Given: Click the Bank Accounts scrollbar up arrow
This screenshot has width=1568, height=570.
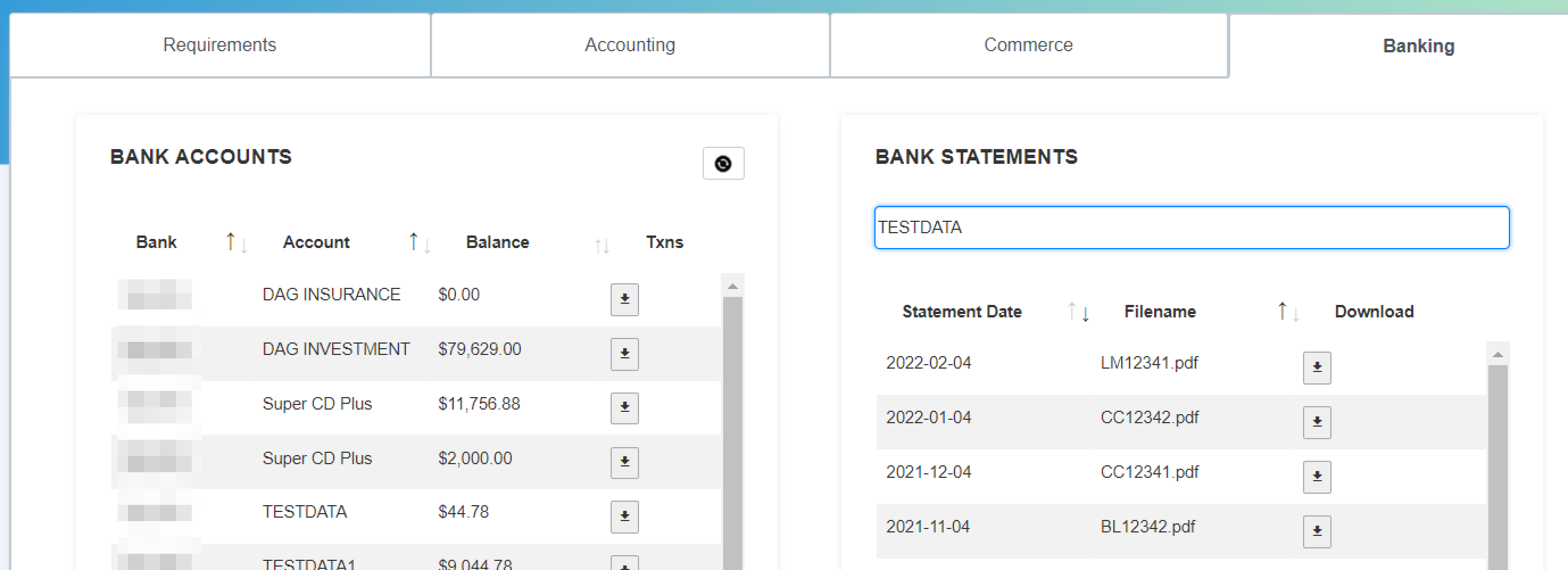Looking at the screenshot, I should [x=733, y=286].
